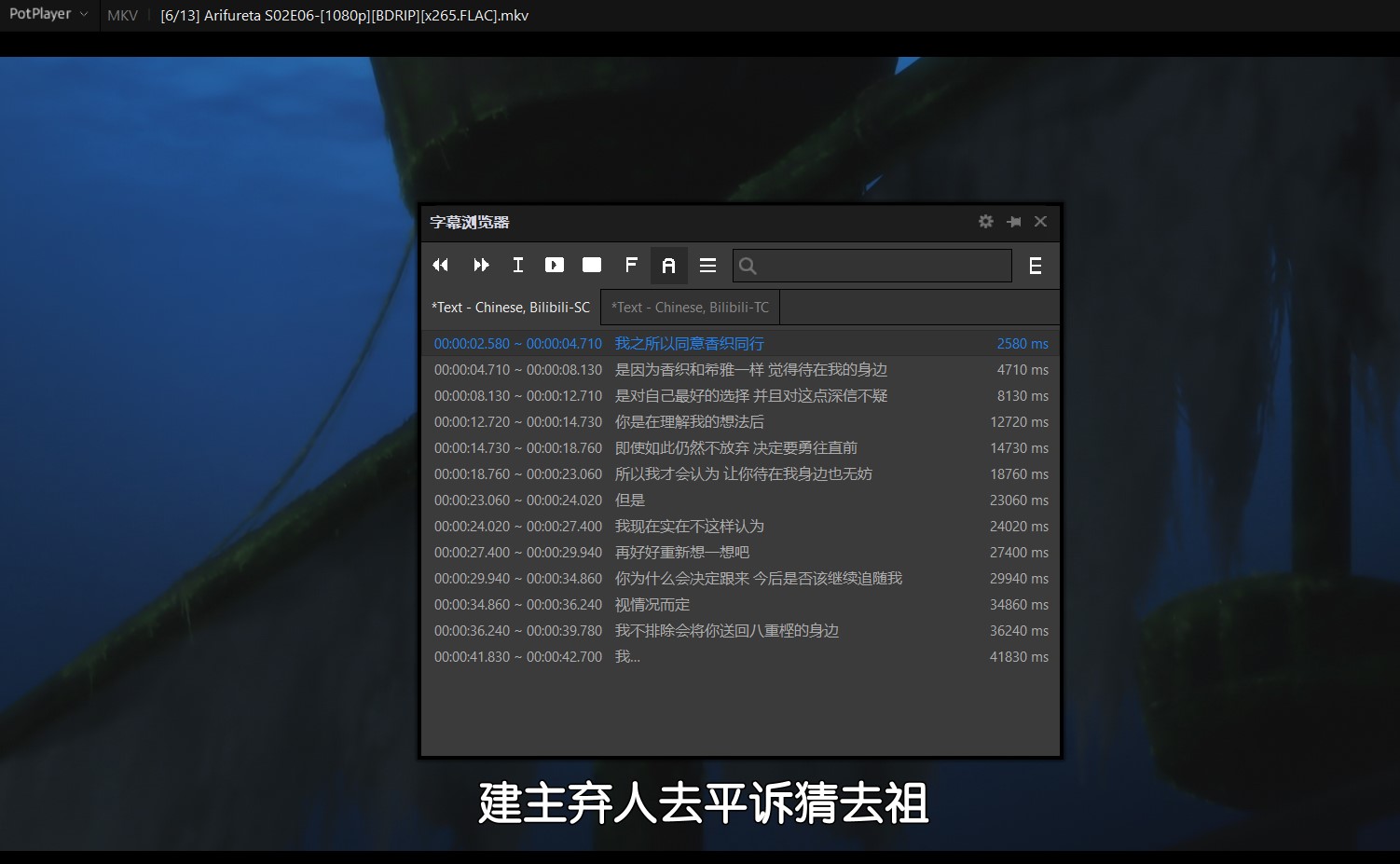The height and width of the screenshot is (864, 1400).
Task: Switch to Chinese Bilibili-TC tab
Action: click(x=691, y=308)
